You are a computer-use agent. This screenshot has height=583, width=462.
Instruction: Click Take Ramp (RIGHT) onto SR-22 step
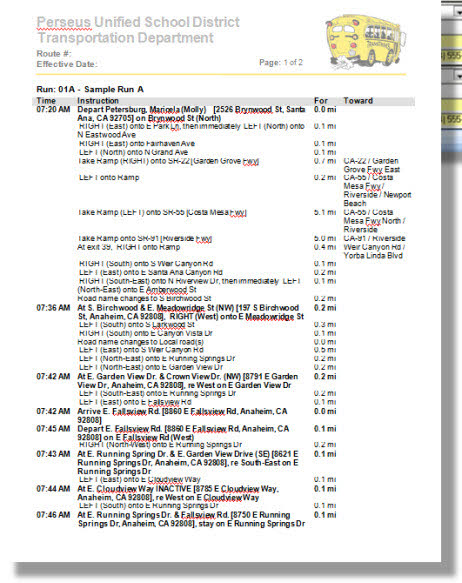pos(168,161)
